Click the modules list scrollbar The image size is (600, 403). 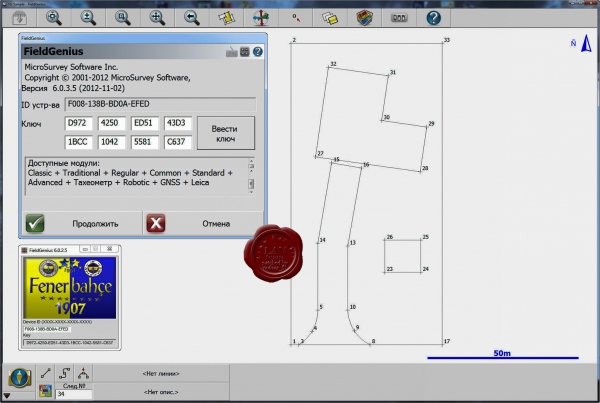tap(251, 176)
